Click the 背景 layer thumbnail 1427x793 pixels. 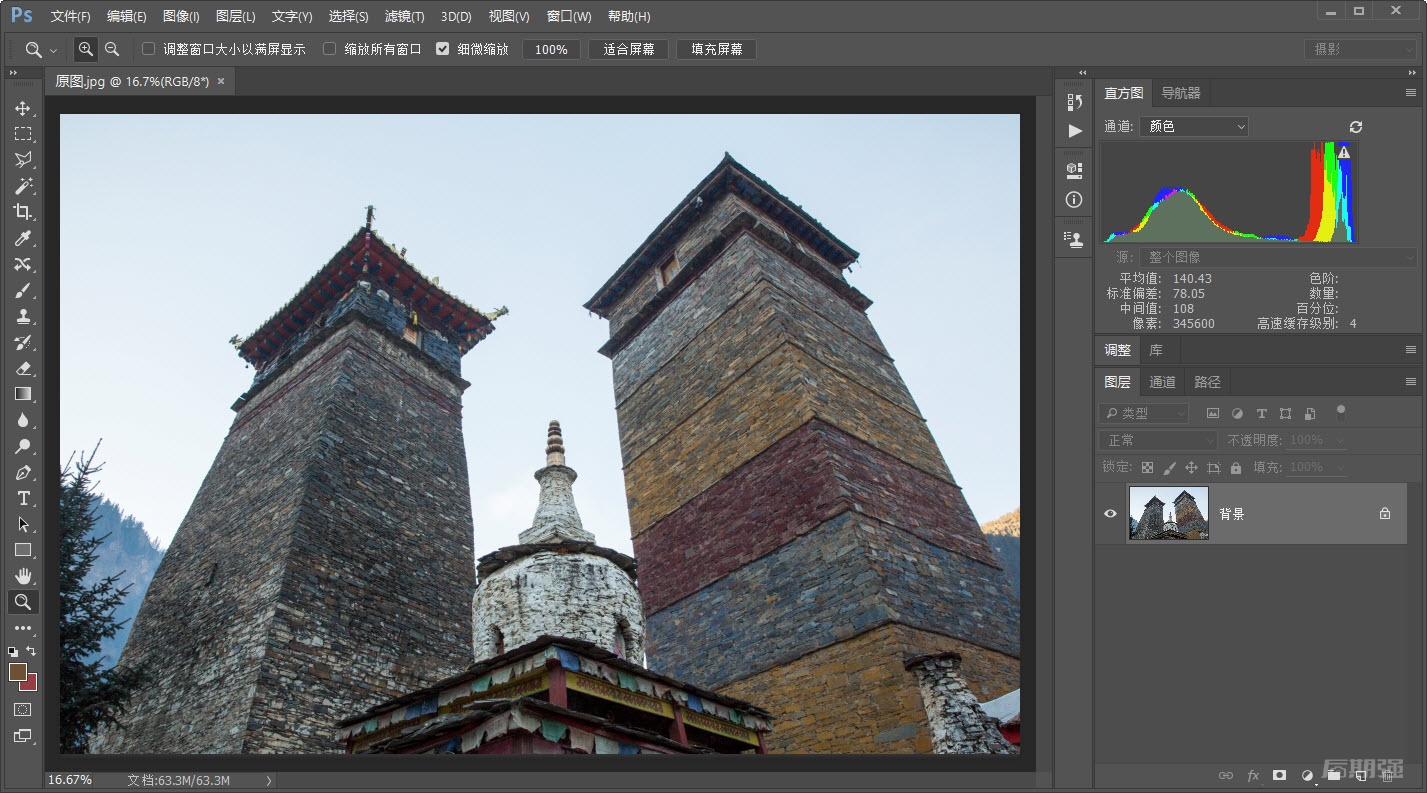[1168, 513]
